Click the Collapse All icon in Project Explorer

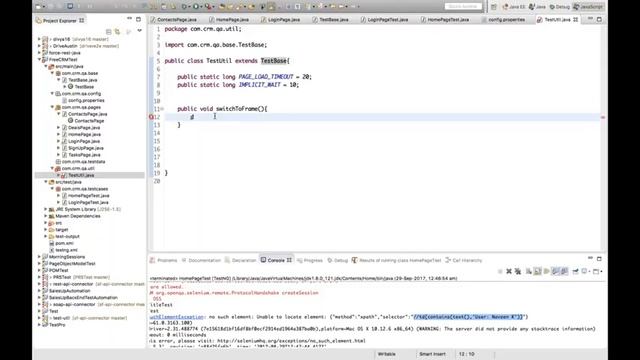point(109,31)
